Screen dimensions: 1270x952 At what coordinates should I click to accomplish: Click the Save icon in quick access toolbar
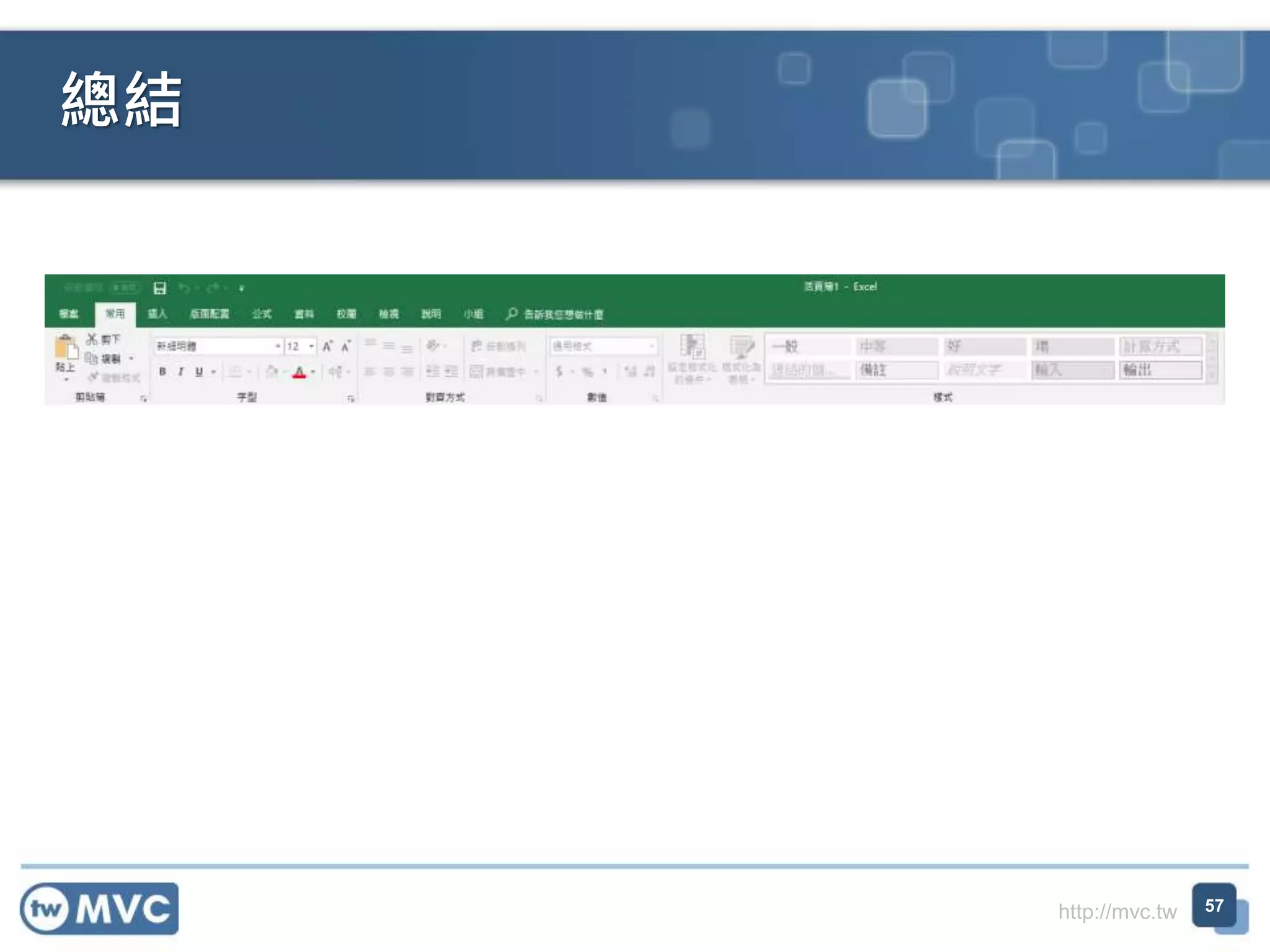click(x=159, y=288)
